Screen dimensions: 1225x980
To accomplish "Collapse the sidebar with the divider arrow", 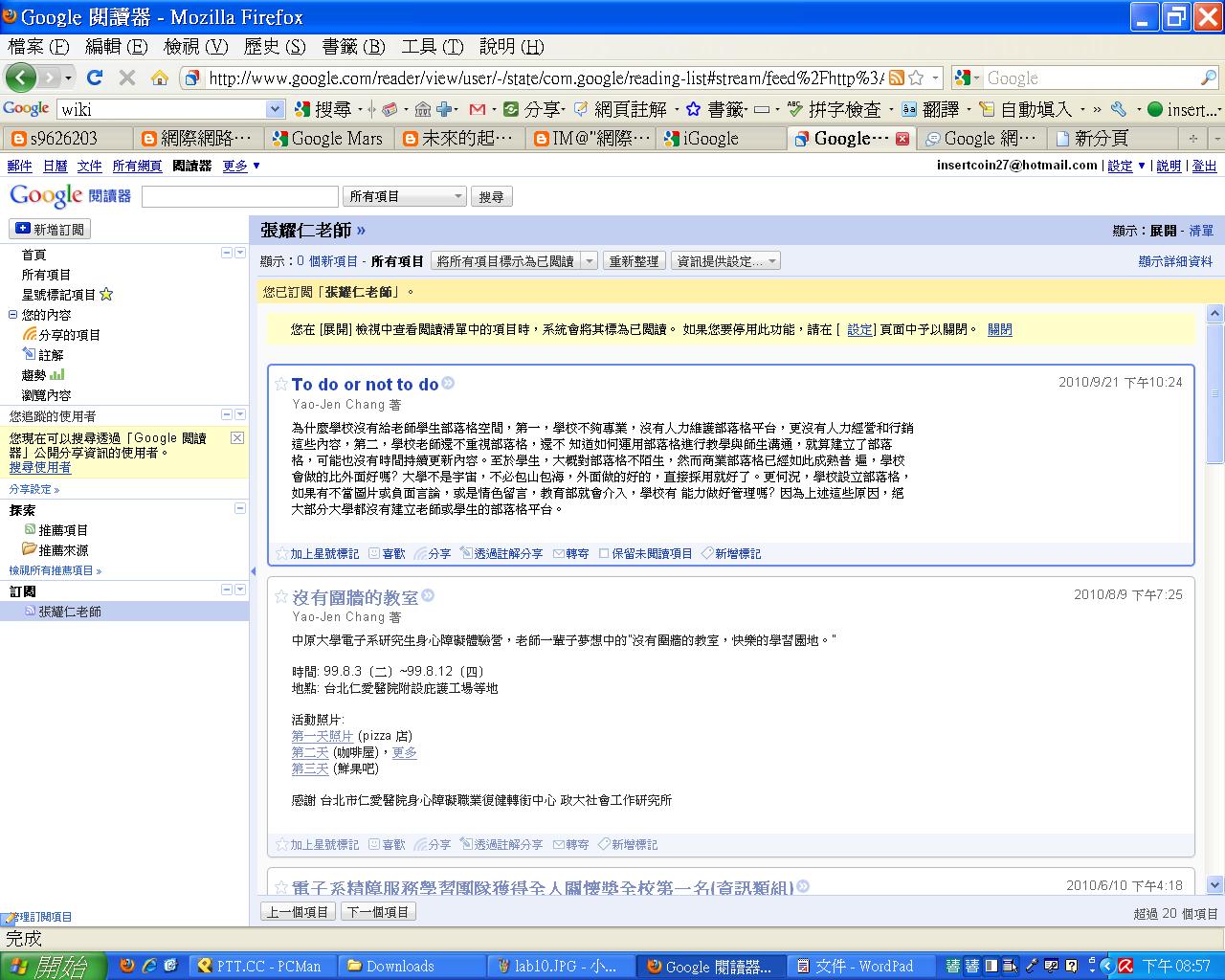I will coord(253,571).
